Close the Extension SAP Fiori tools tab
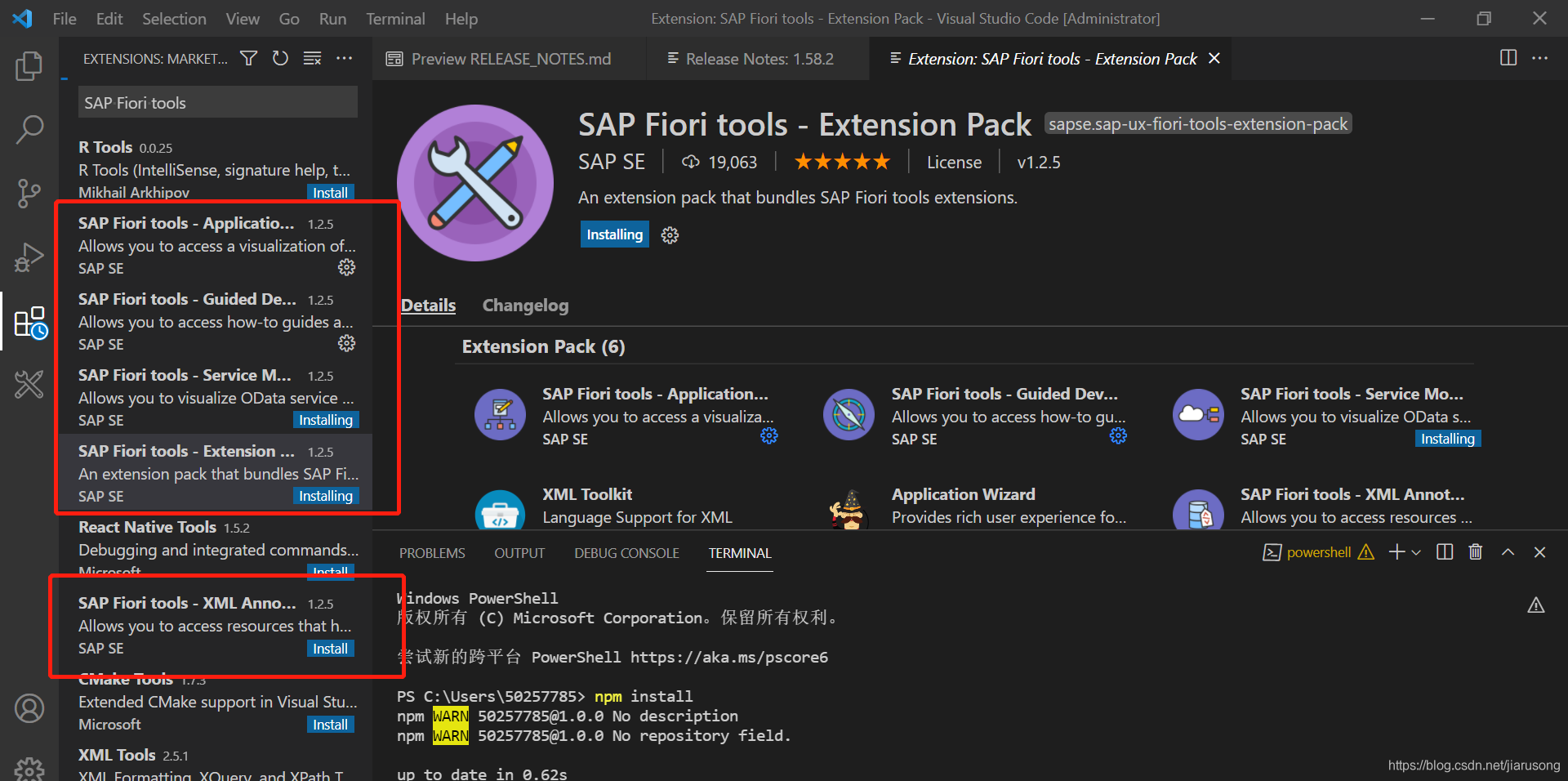Screen dimensions: 1568x781 (x=1214, y=58)
